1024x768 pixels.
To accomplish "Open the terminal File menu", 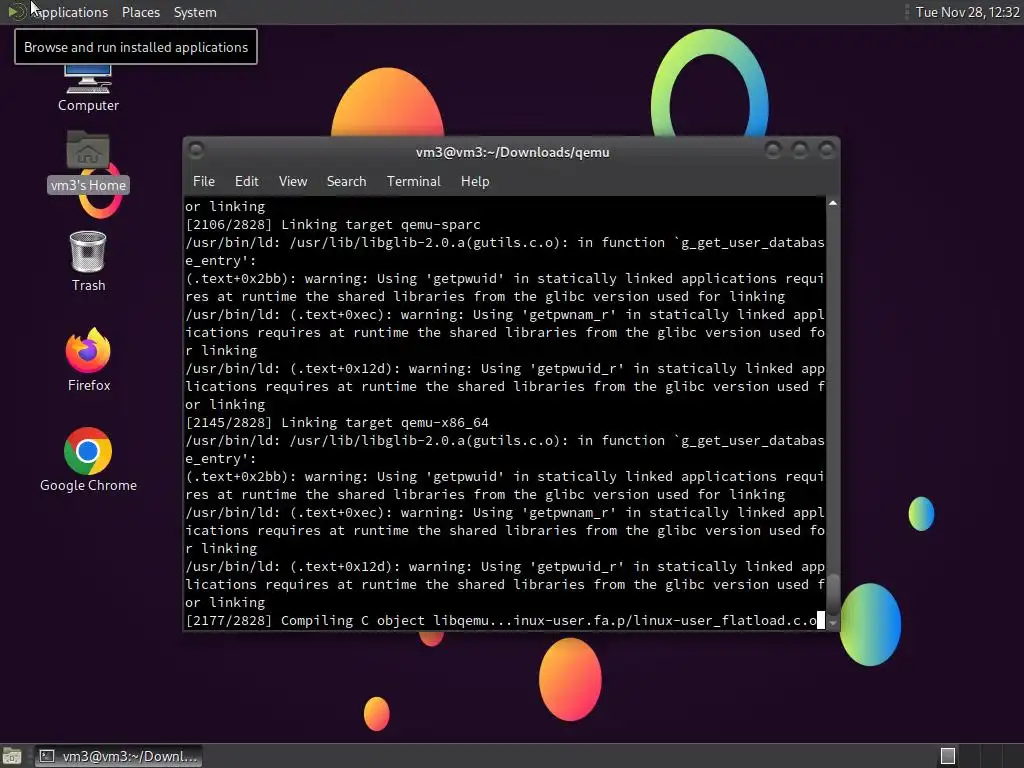I will click(204, 181).
